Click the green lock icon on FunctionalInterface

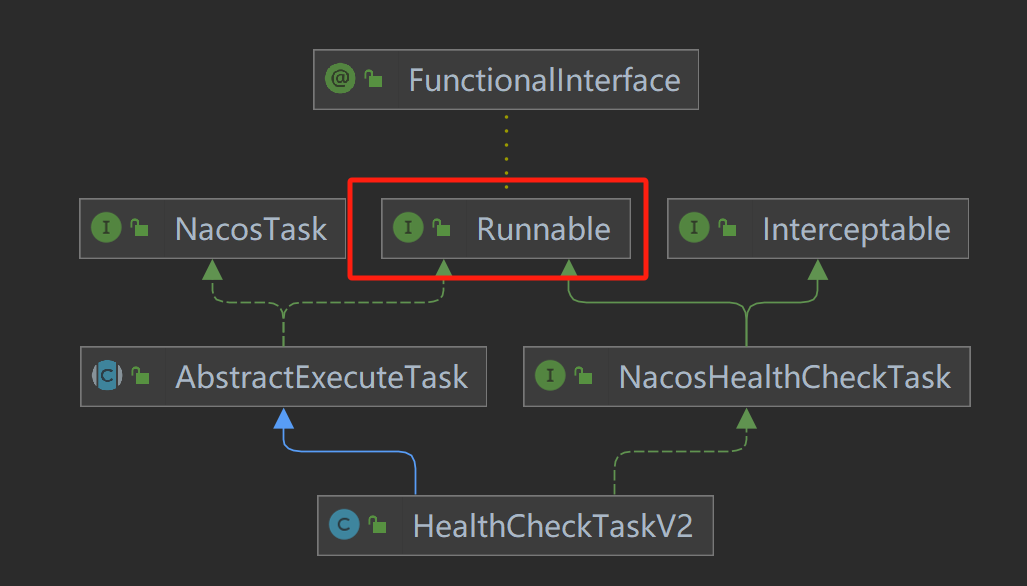tap(374, 80)
